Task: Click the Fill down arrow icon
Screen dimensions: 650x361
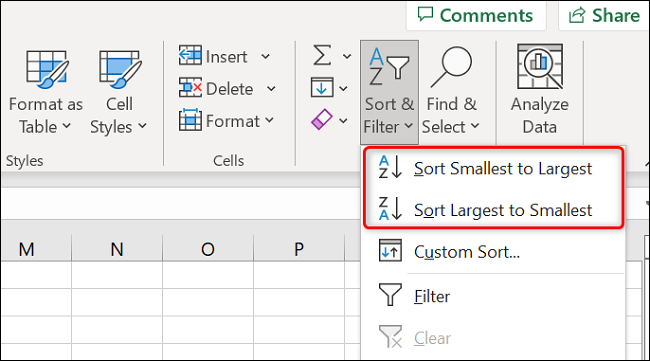Action: pyautogui.click(x=322, y=87)
